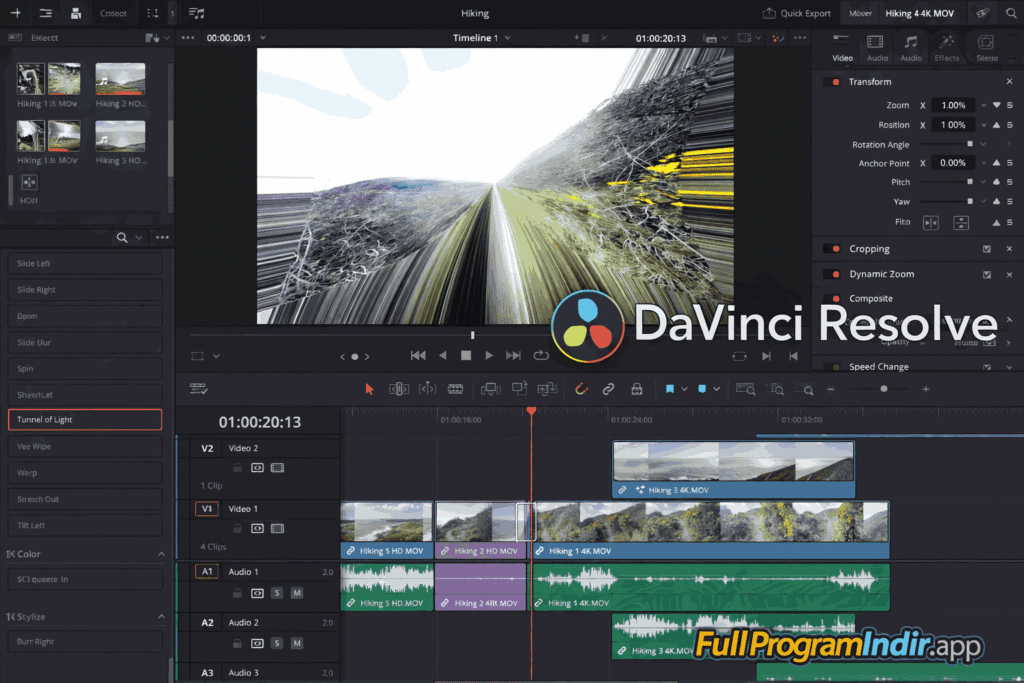1024x683 pixels.
Task: Switch to Trim edit mode
Action: point(397,389)
